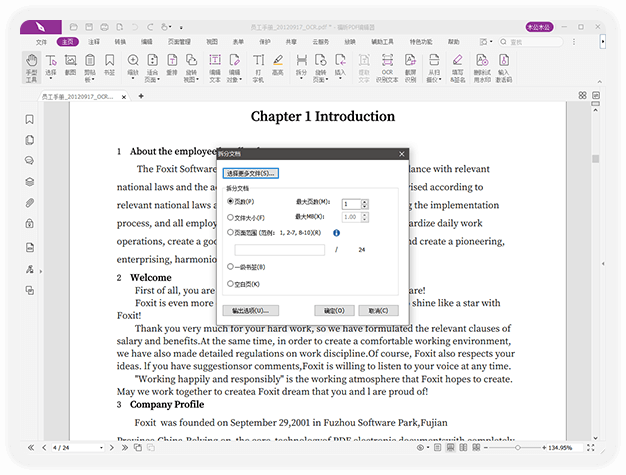626x475 pixels.
Task: Expand the Edit Object (编辑对象) dropdown
Action: coord(240,80)
